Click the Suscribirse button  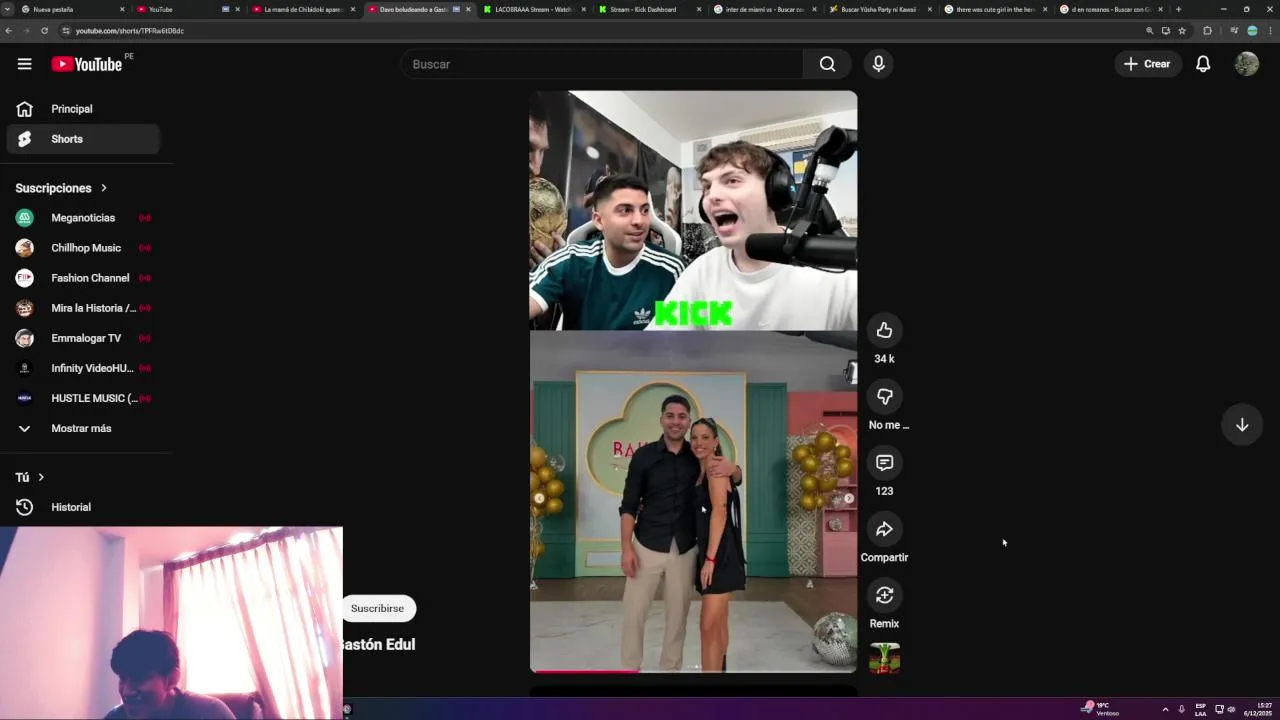377,608
